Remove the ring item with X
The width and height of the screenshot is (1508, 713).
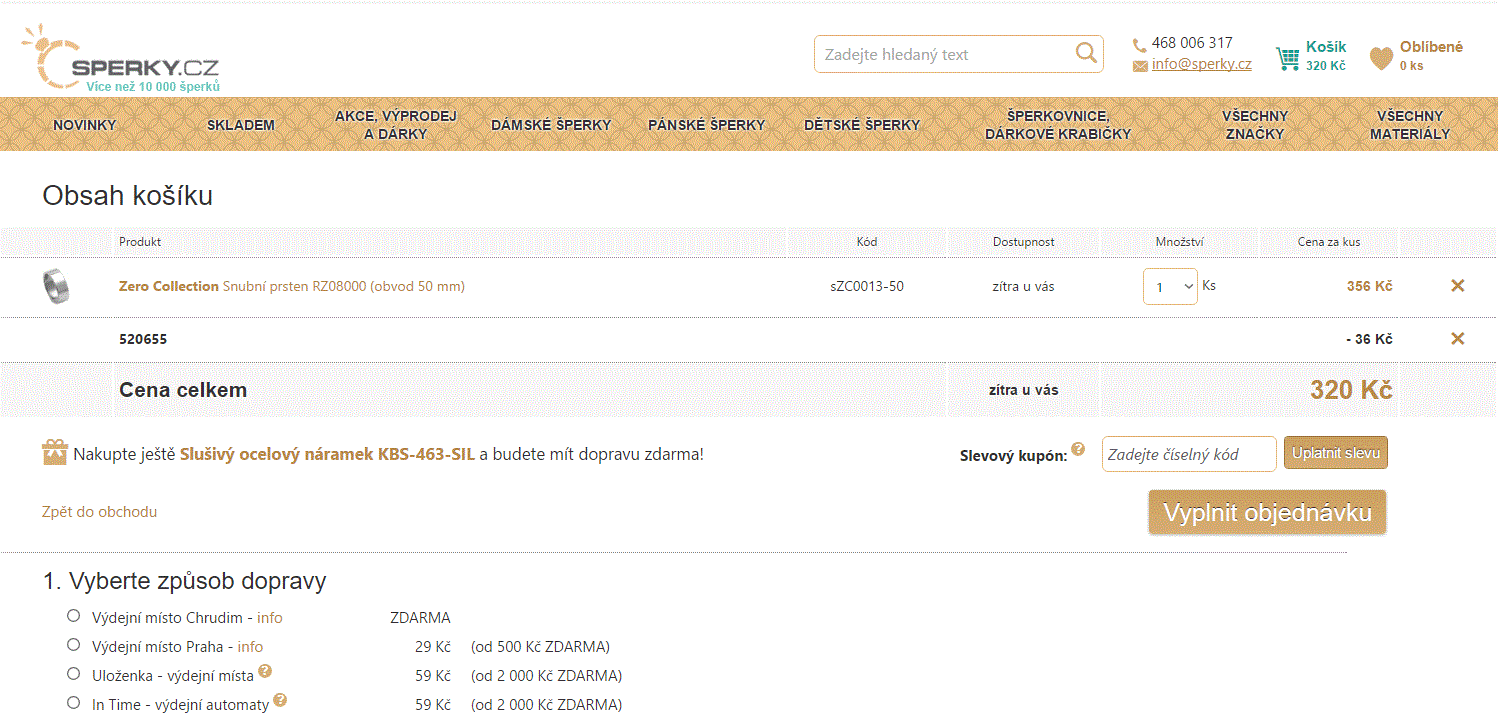(1457, 286)
